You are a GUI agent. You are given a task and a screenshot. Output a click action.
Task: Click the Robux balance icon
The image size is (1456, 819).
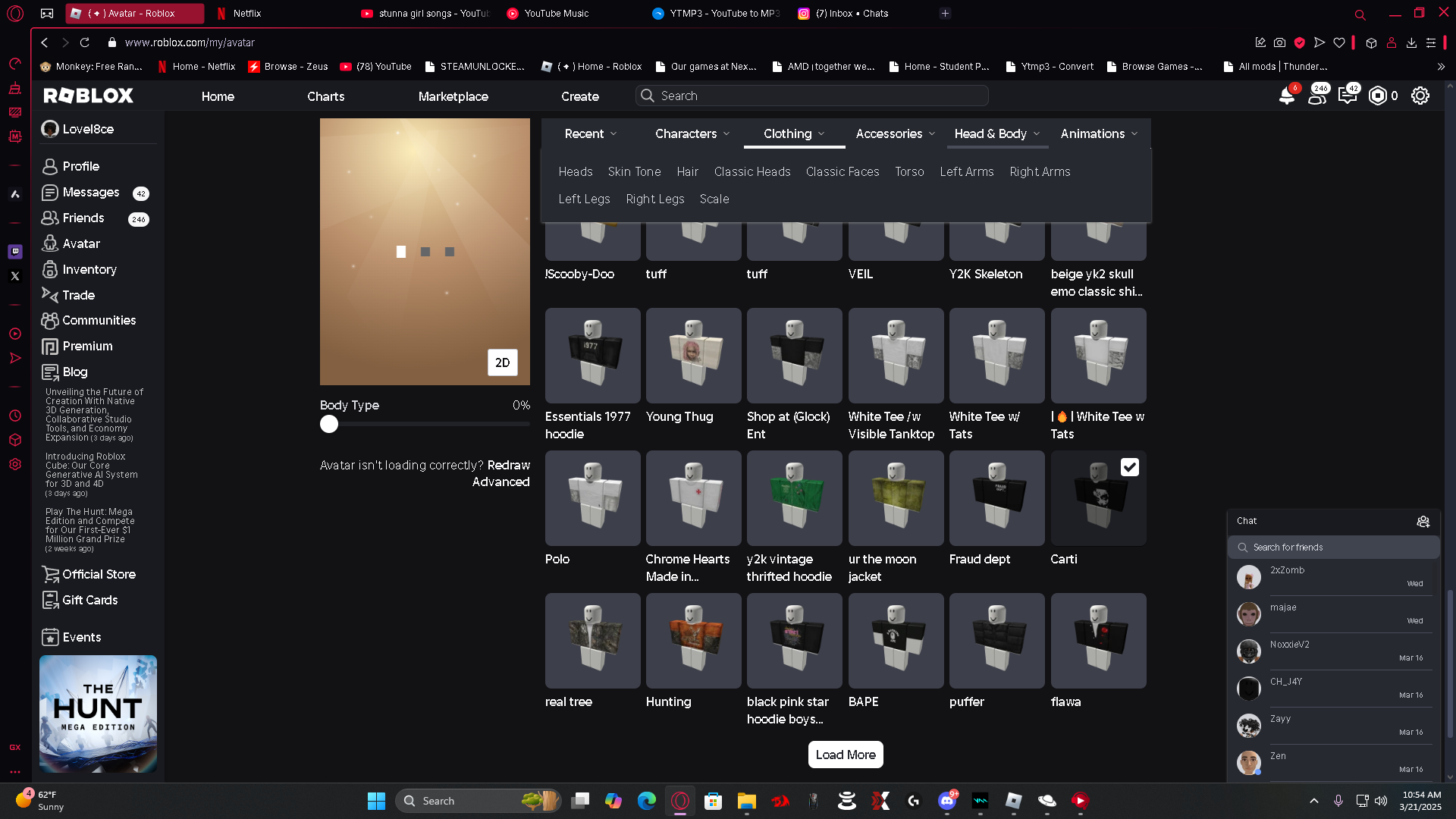1377,96
